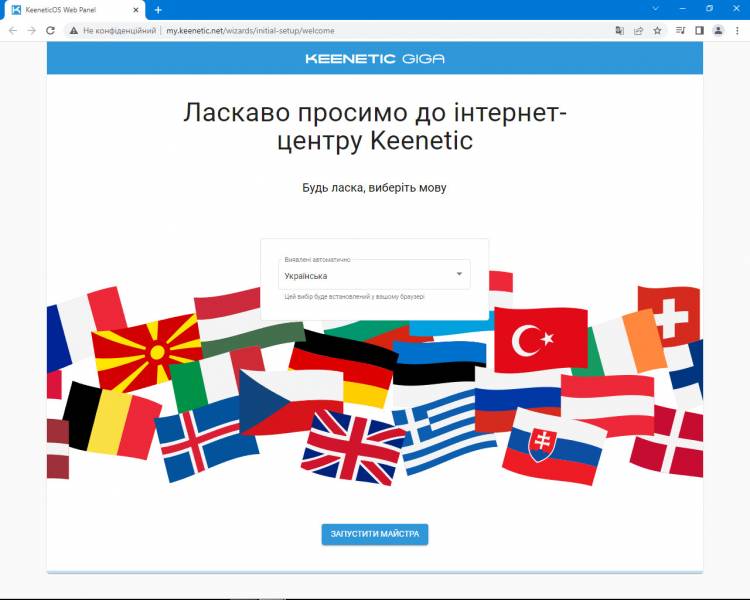Viewport: 750px width, 600px height.
Task: Click the North Macedonia flag image
Action: (146, 352)
